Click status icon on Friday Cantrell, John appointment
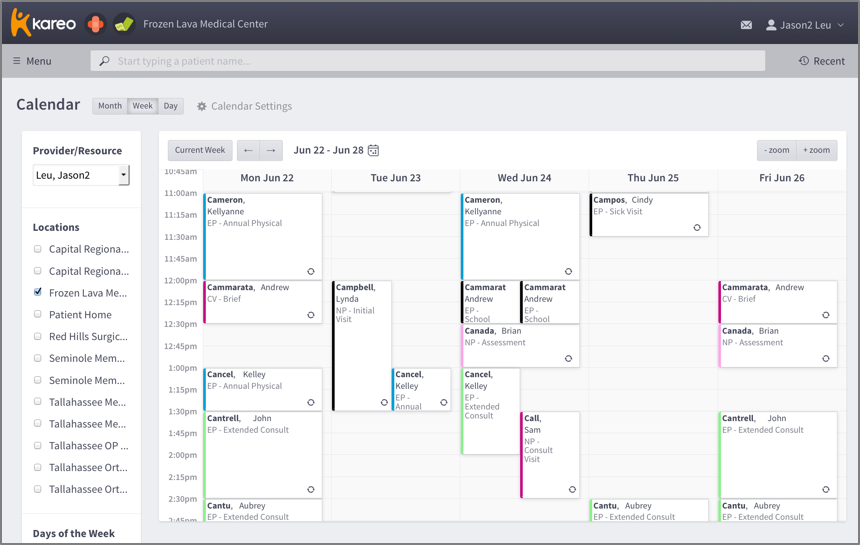Viewport: 860px width, 545px height. coord(825,490)
